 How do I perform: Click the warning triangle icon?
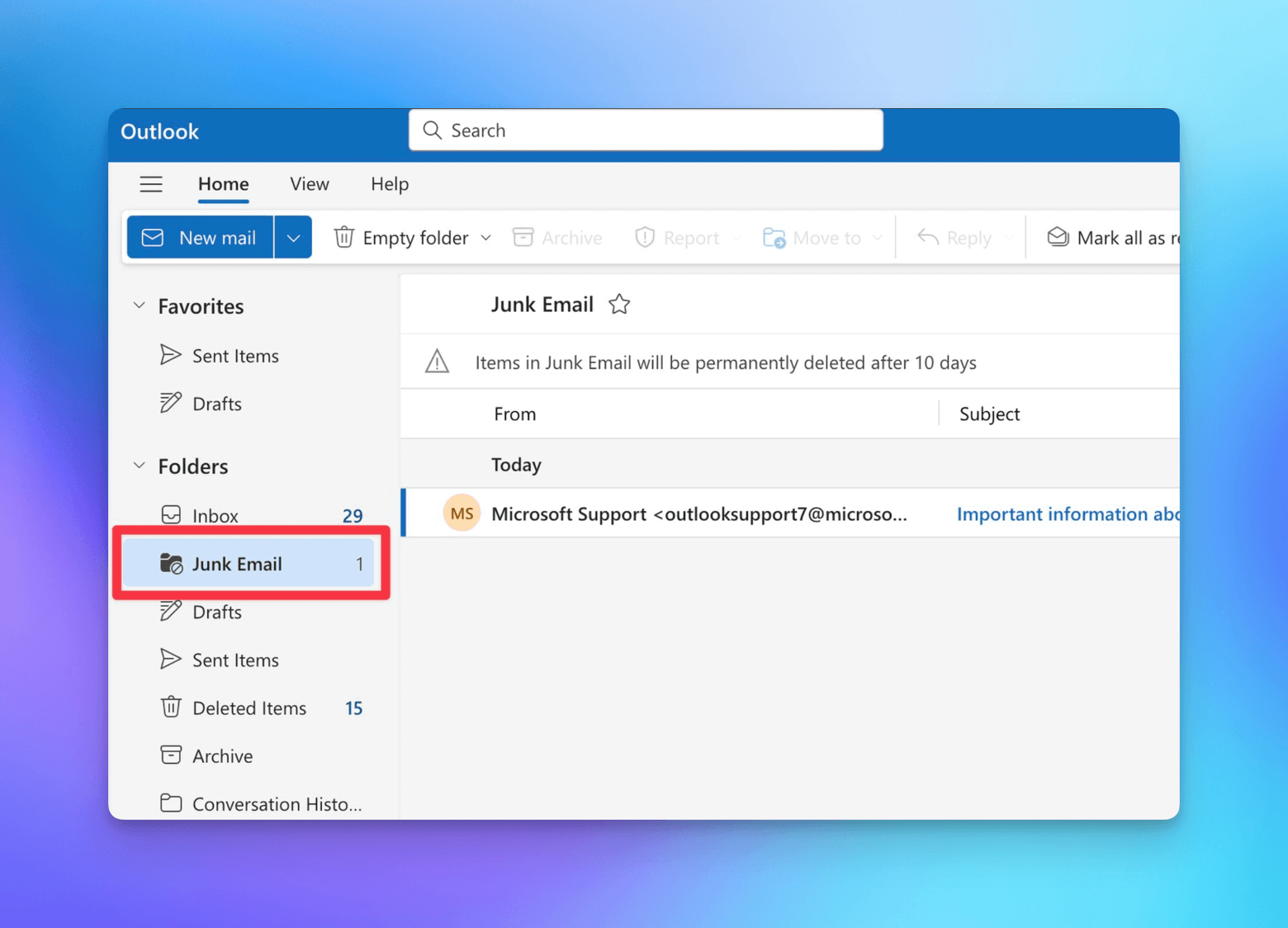point(437,362)
